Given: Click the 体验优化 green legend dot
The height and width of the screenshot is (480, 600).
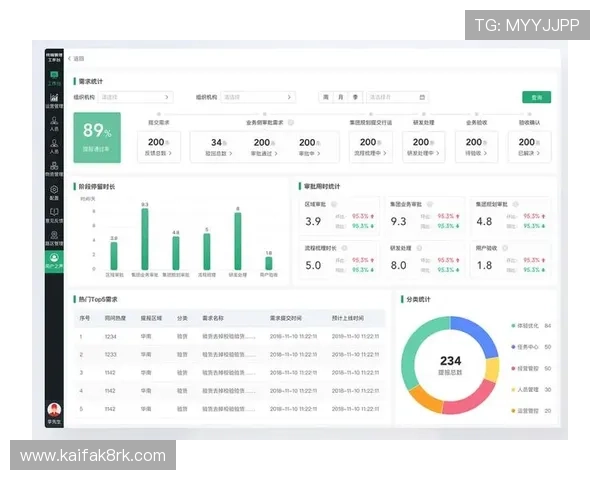Looking at the screenshot, I should (513, 326).
